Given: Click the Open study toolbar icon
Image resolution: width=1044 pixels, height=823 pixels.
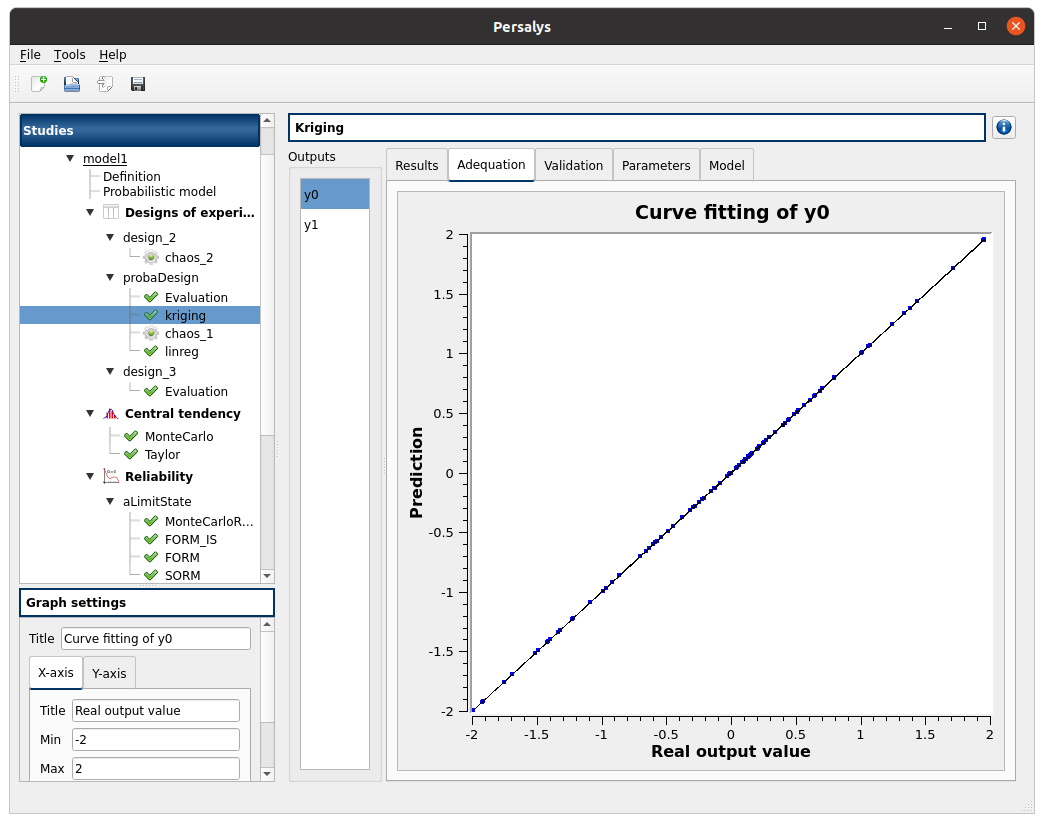Looking at the screenshot, I should (x=72, y=84).
